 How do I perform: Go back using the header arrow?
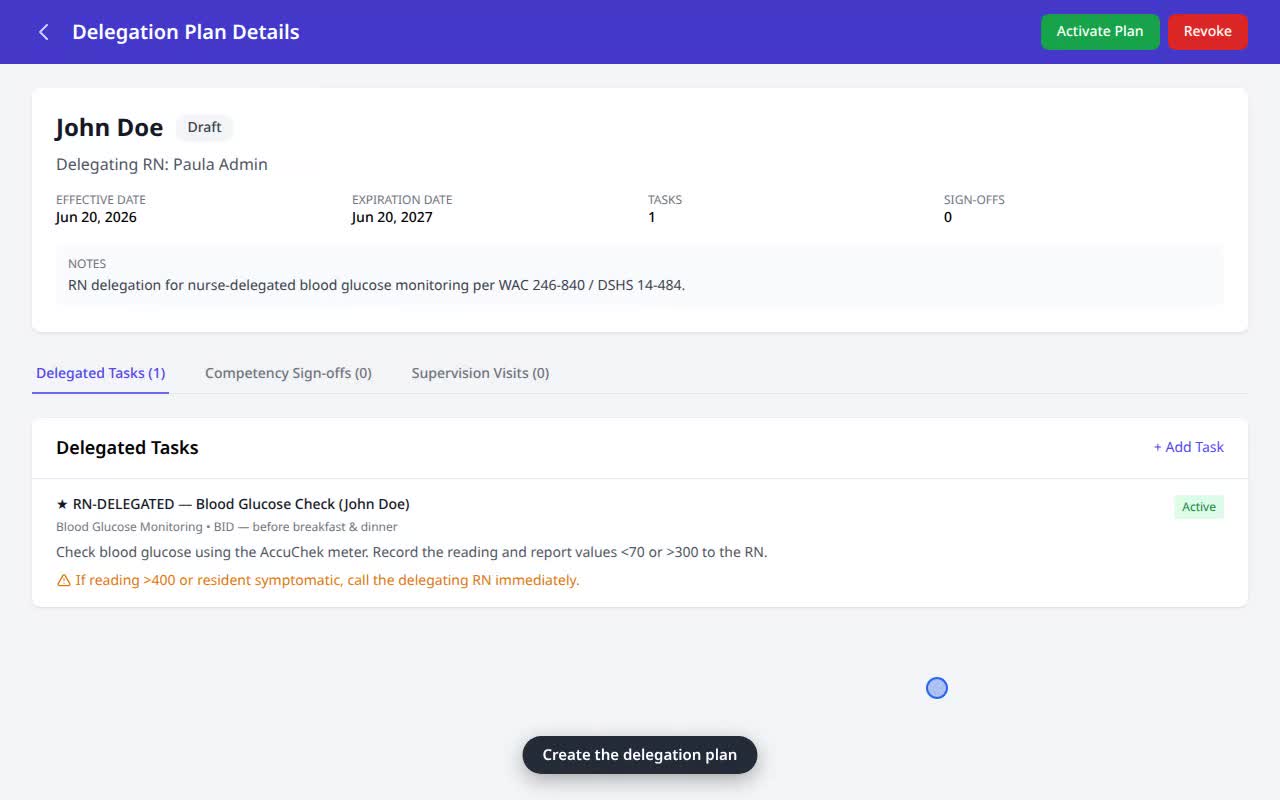tap(43, 32)
